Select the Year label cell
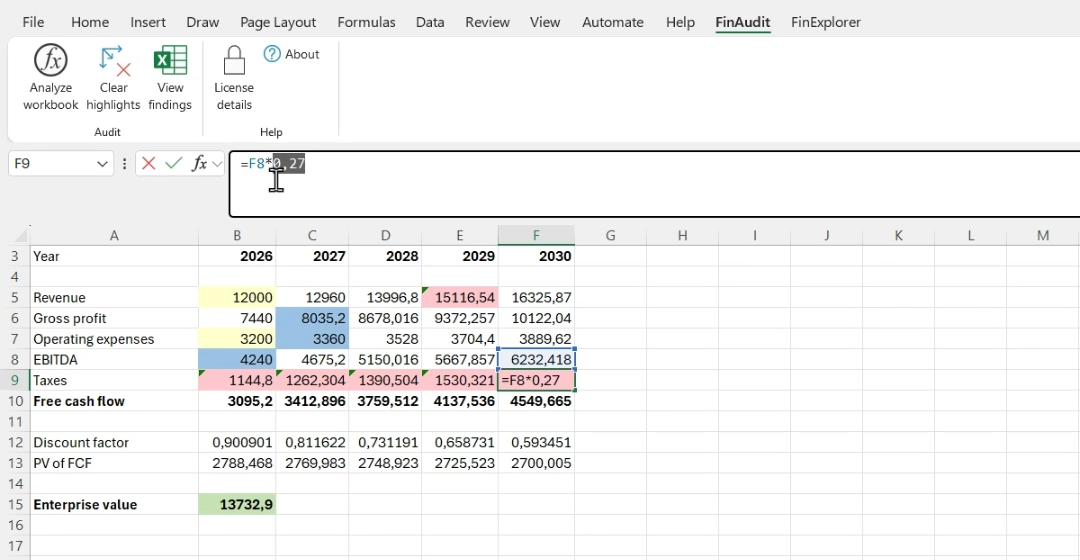This screenshot has width=1080, height=560. tap(114, 256)
